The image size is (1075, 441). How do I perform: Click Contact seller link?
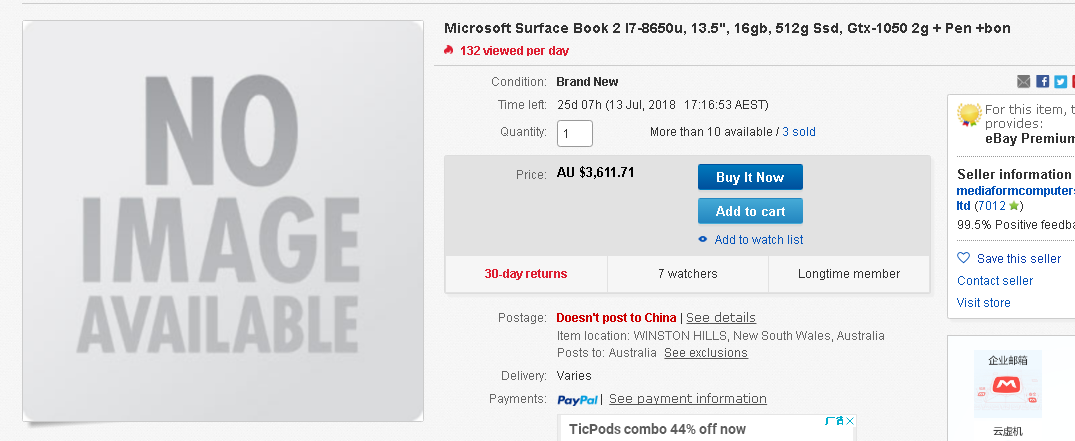coord(995,281)
